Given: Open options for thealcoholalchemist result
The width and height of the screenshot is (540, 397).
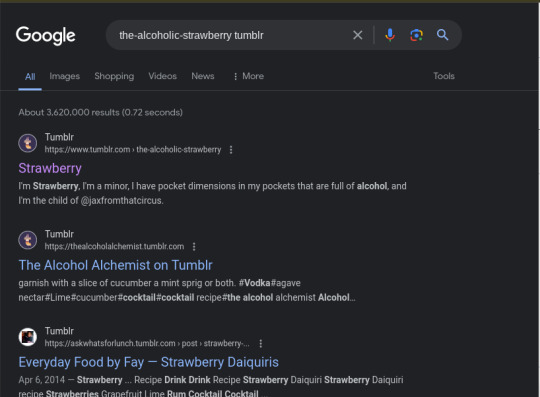Looking at the screenshot, I should point(194,247).
